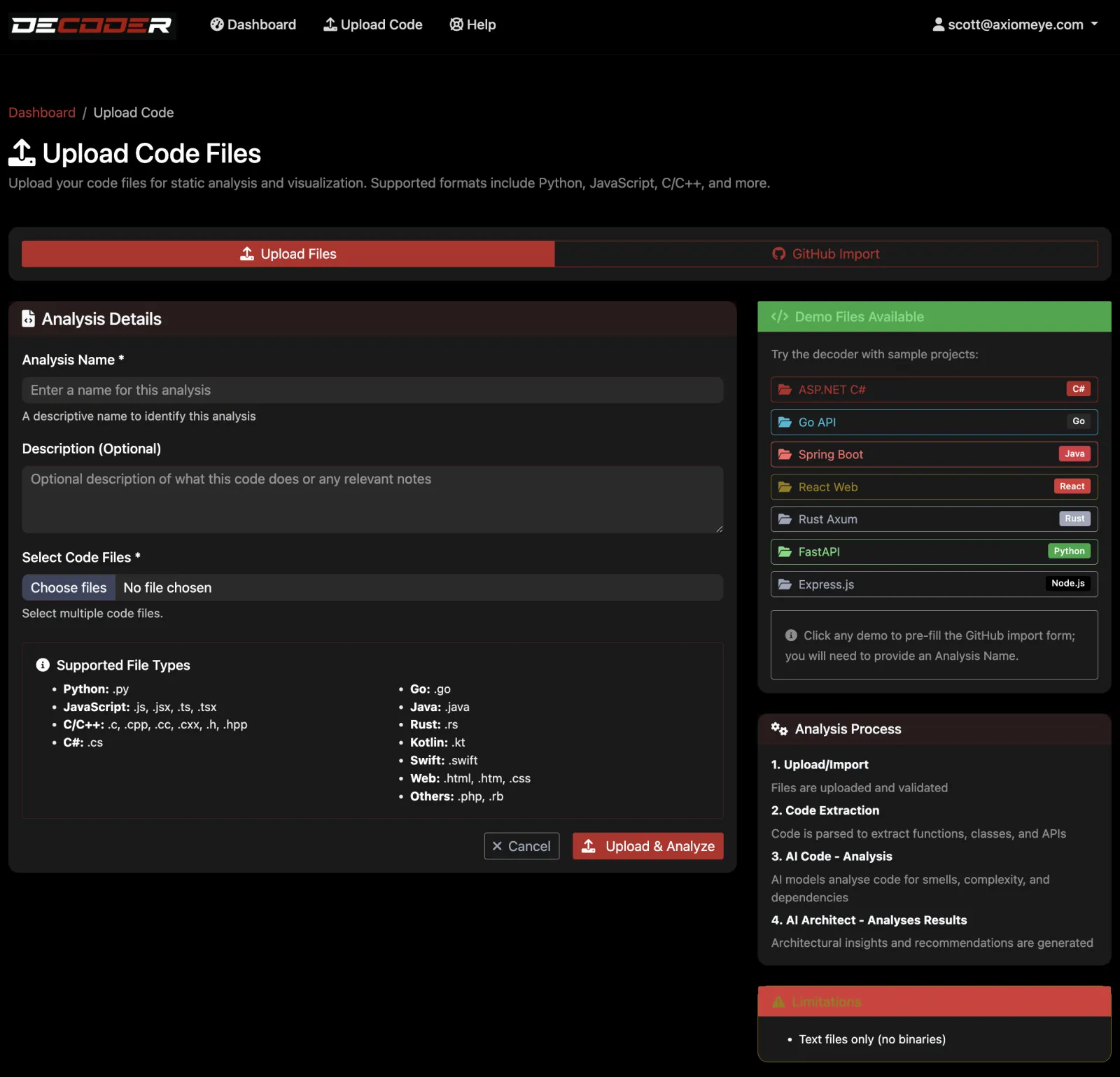
Task: Switch to the GitHub Import tab
Action: (x=826, y=254)
